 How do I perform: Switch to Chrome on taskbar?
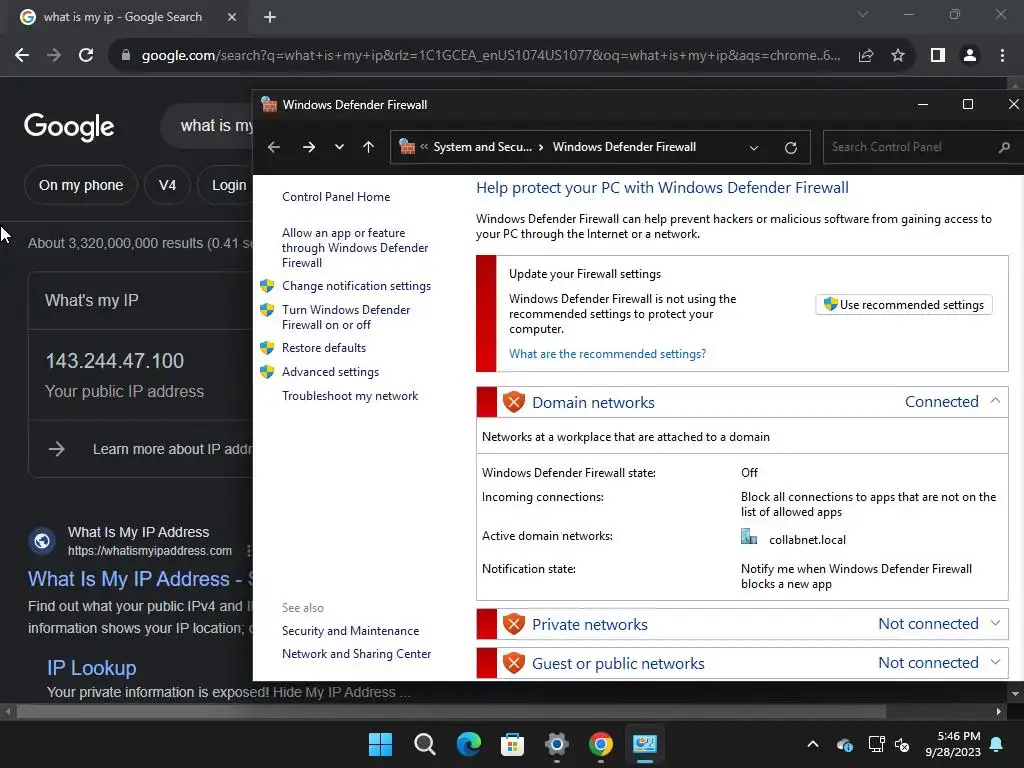(x=601, y=744)
